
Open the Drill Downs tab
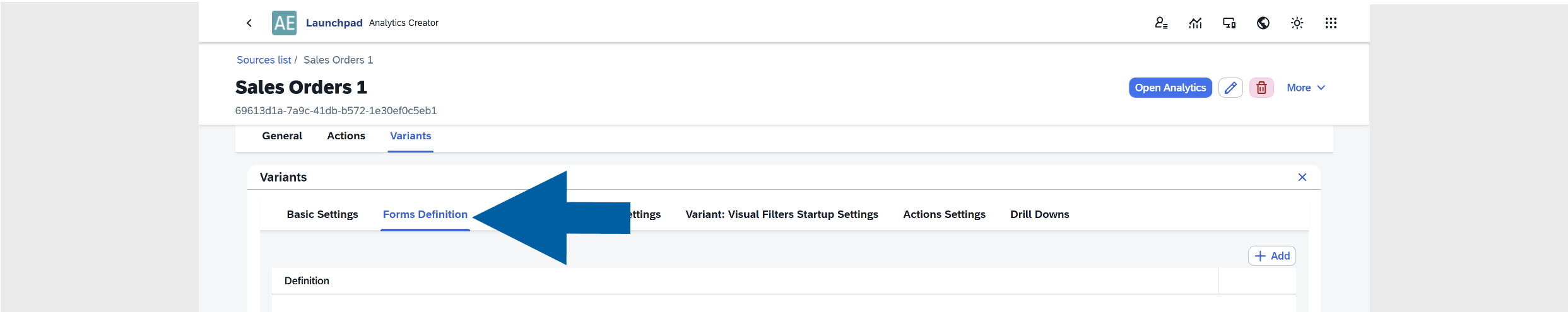1039,214
